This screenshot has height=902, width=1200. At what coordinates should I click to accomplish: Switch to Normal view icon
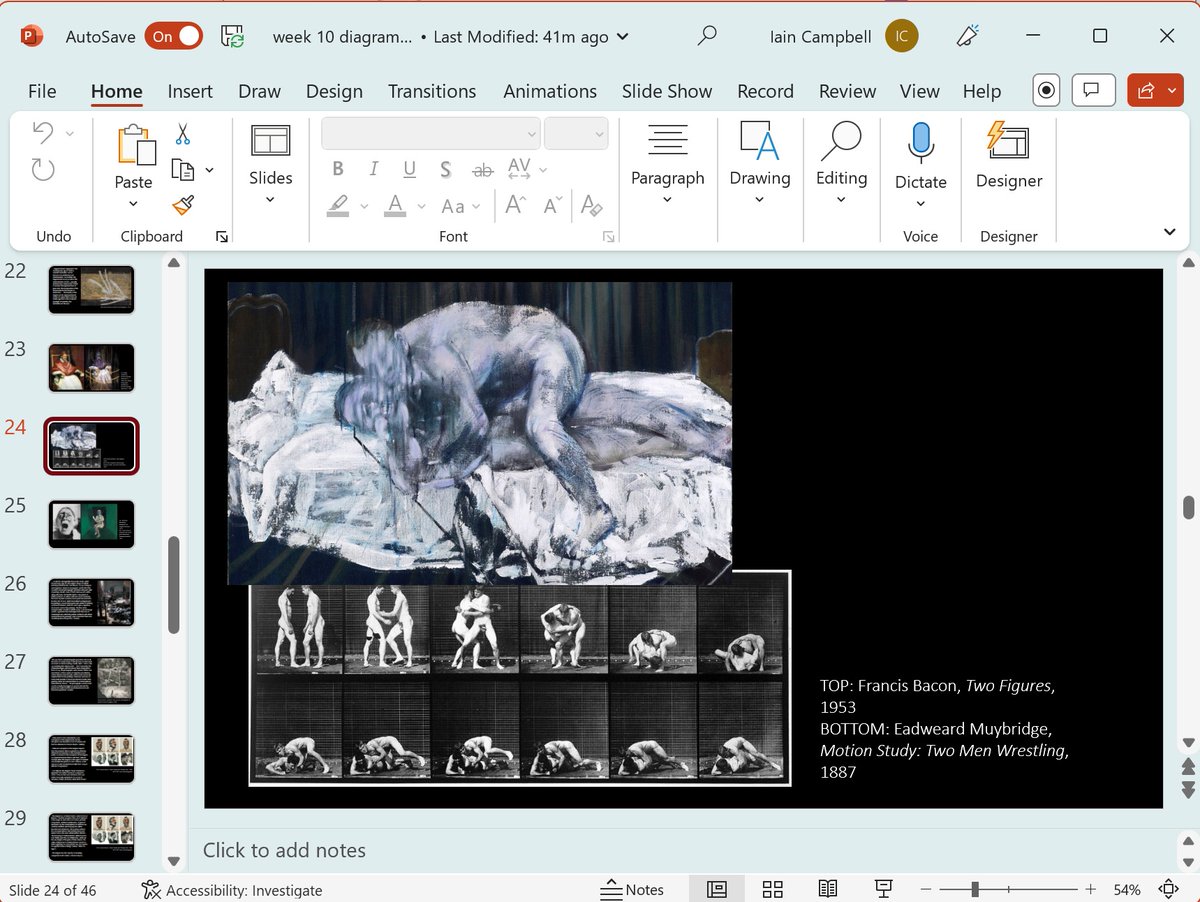click(x=717, y=889)
